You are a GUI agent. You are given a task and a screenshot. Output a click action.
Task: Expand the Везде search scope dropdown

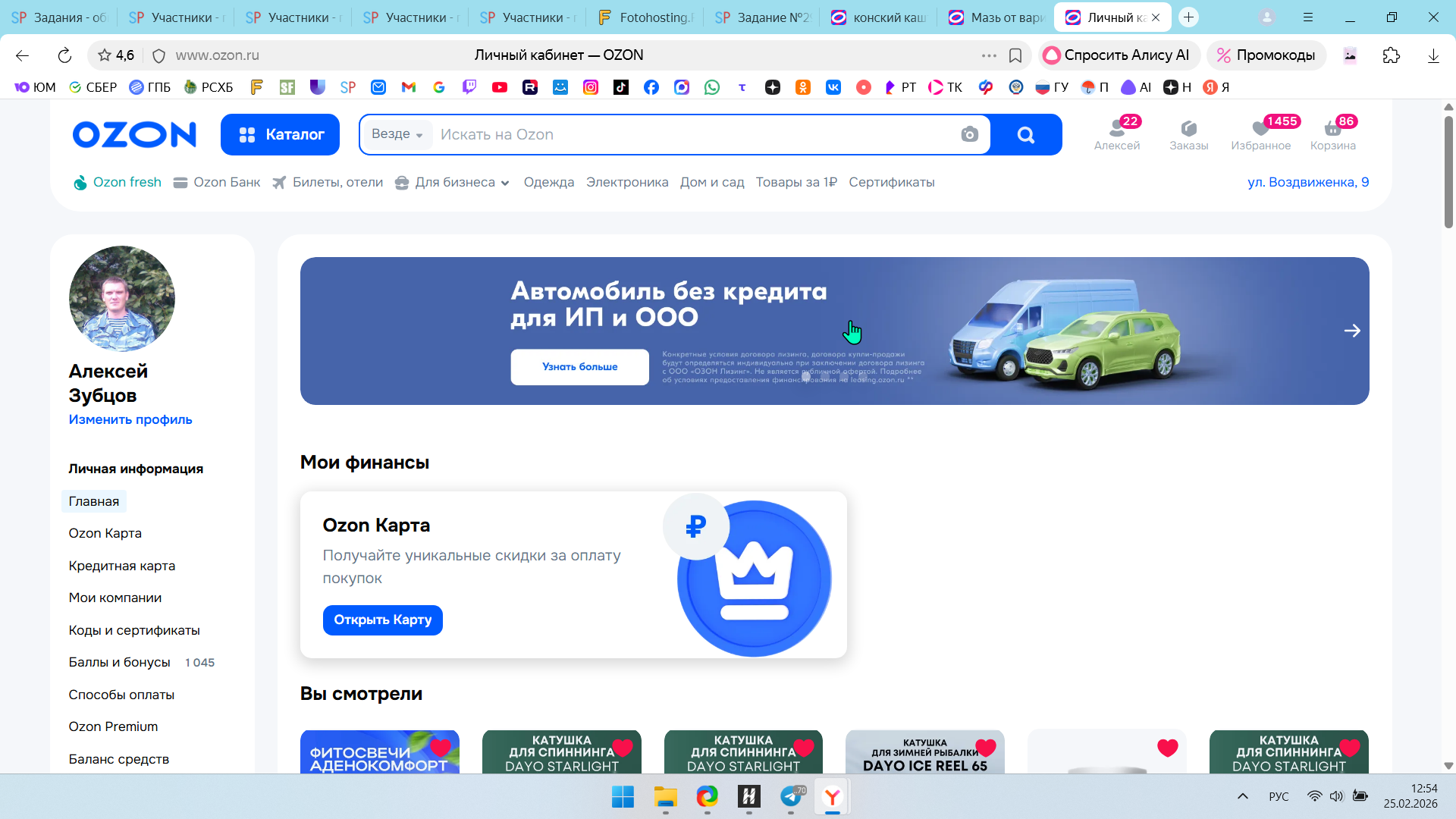[x=397, y=134]
